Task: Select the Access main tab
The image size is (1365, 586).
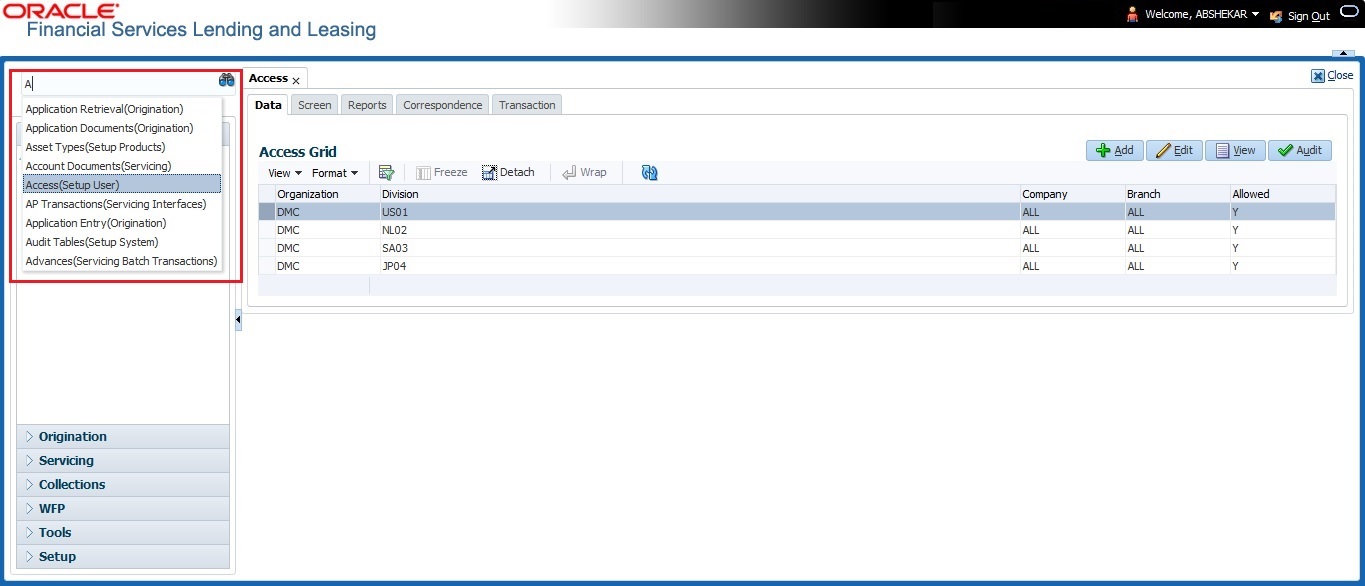Action: pyautogui.click(x=268, y=78)
